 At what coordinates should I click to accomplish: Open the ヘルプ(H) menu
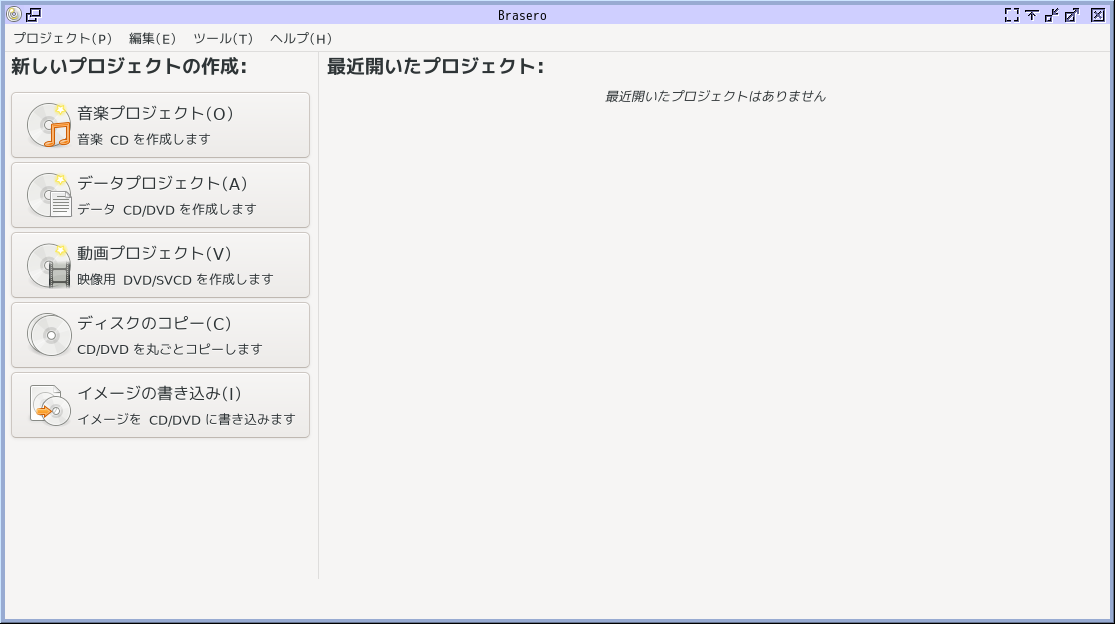[301, 38]
